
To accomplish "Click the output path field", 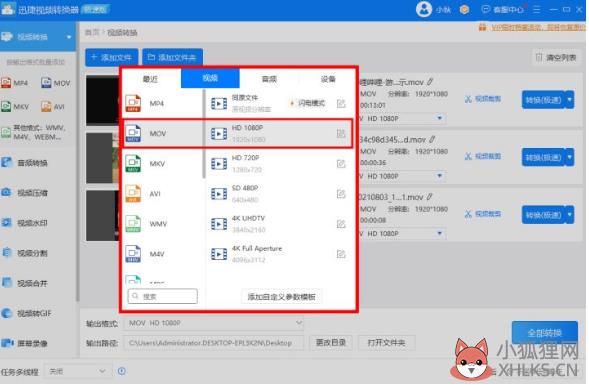I will [213, 343].
